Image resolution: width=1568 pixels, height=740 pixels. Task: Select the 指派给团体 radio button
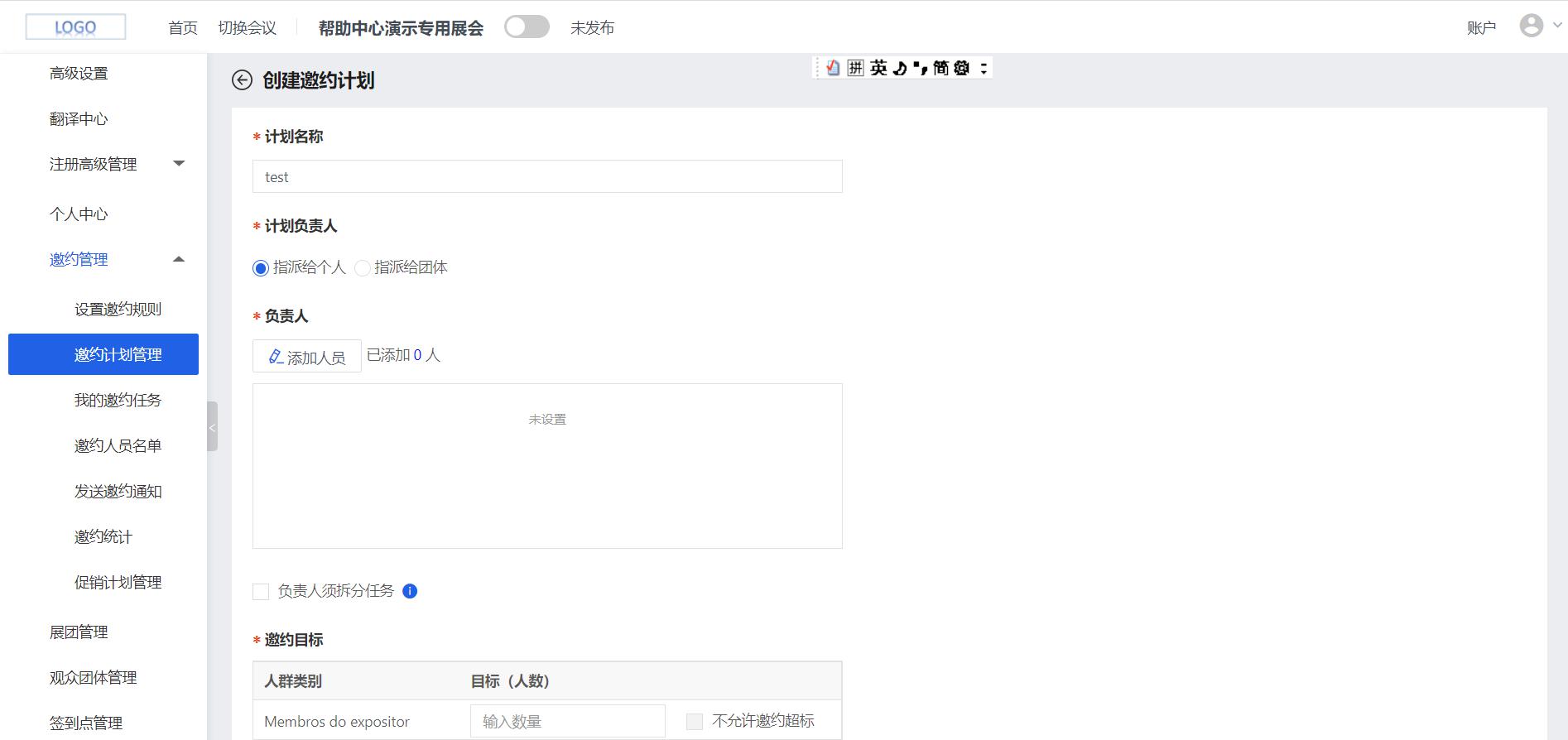(363, 268)
